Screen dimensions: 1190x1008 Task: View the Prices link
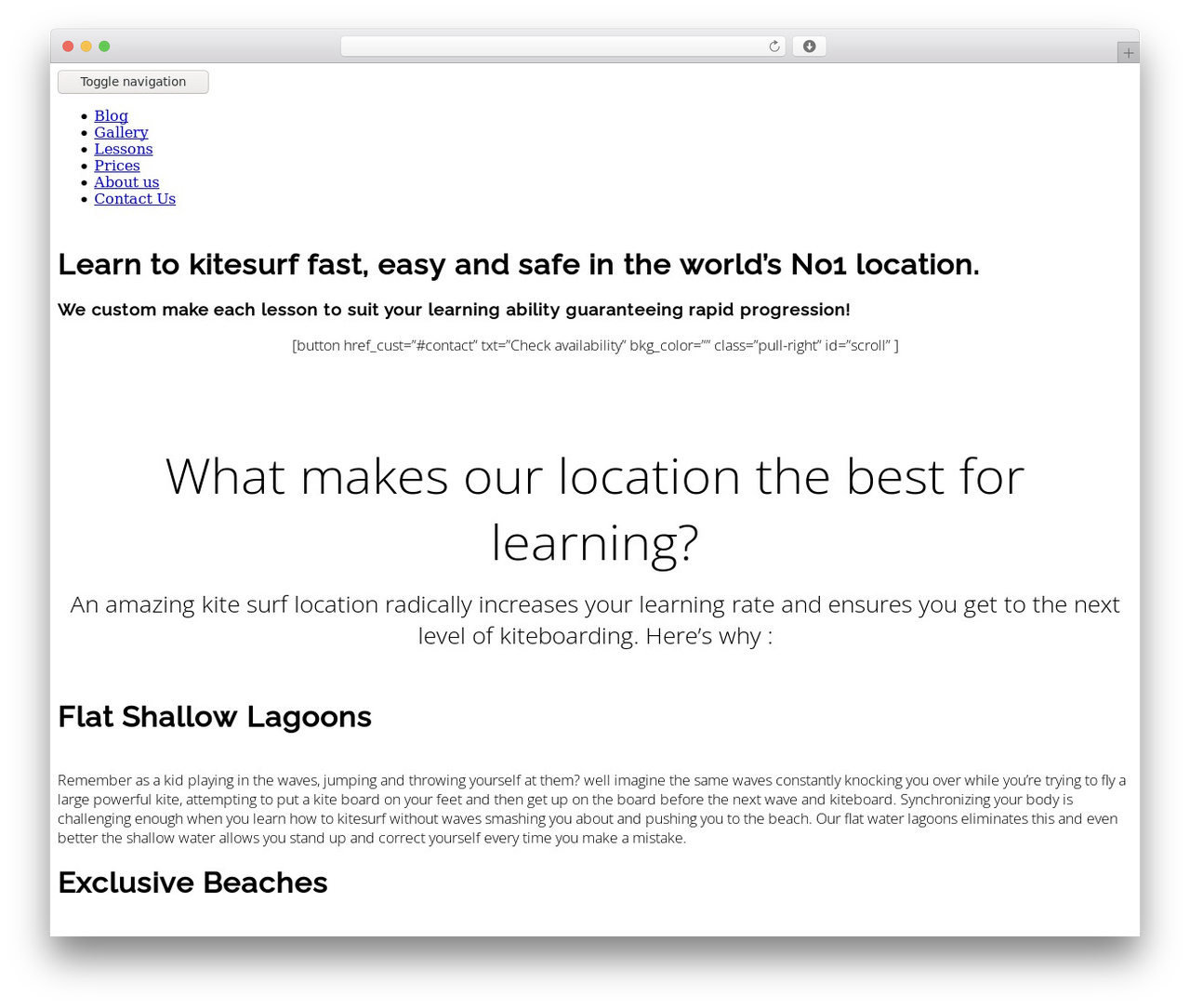click(x=117, y=166)
